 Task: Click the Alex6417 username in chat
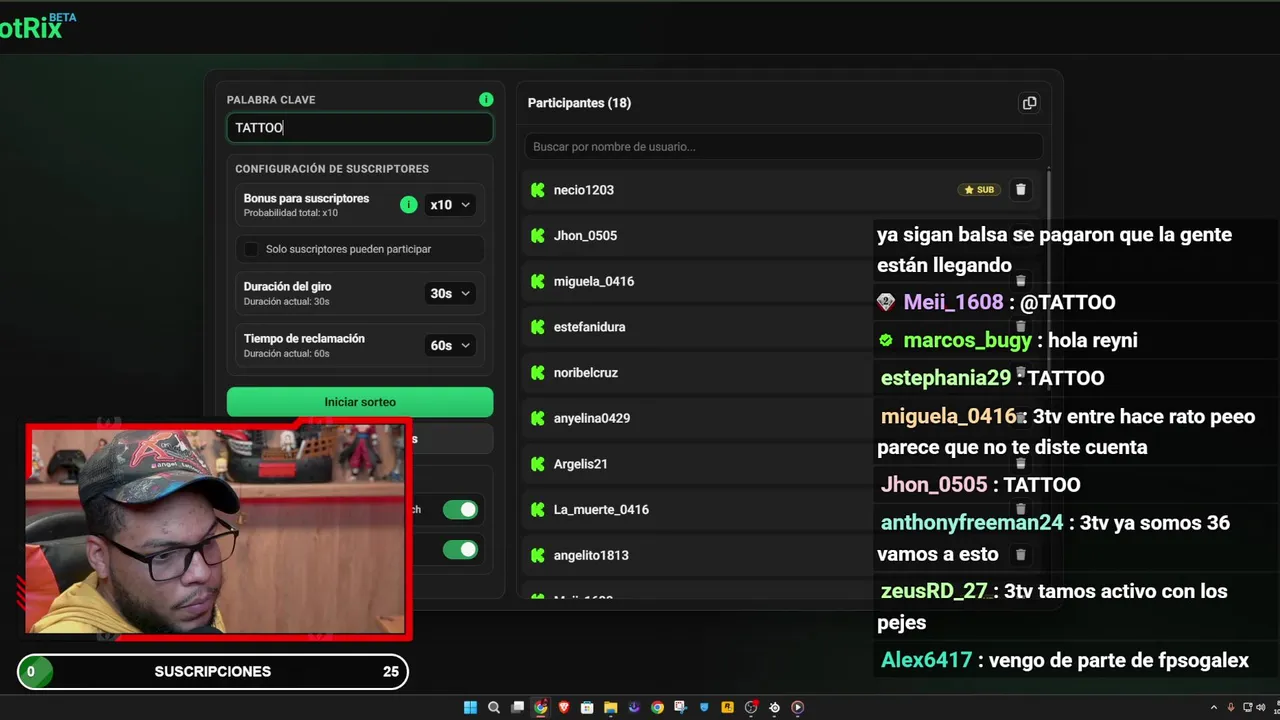pyautogui.click(x=926, y=660)
